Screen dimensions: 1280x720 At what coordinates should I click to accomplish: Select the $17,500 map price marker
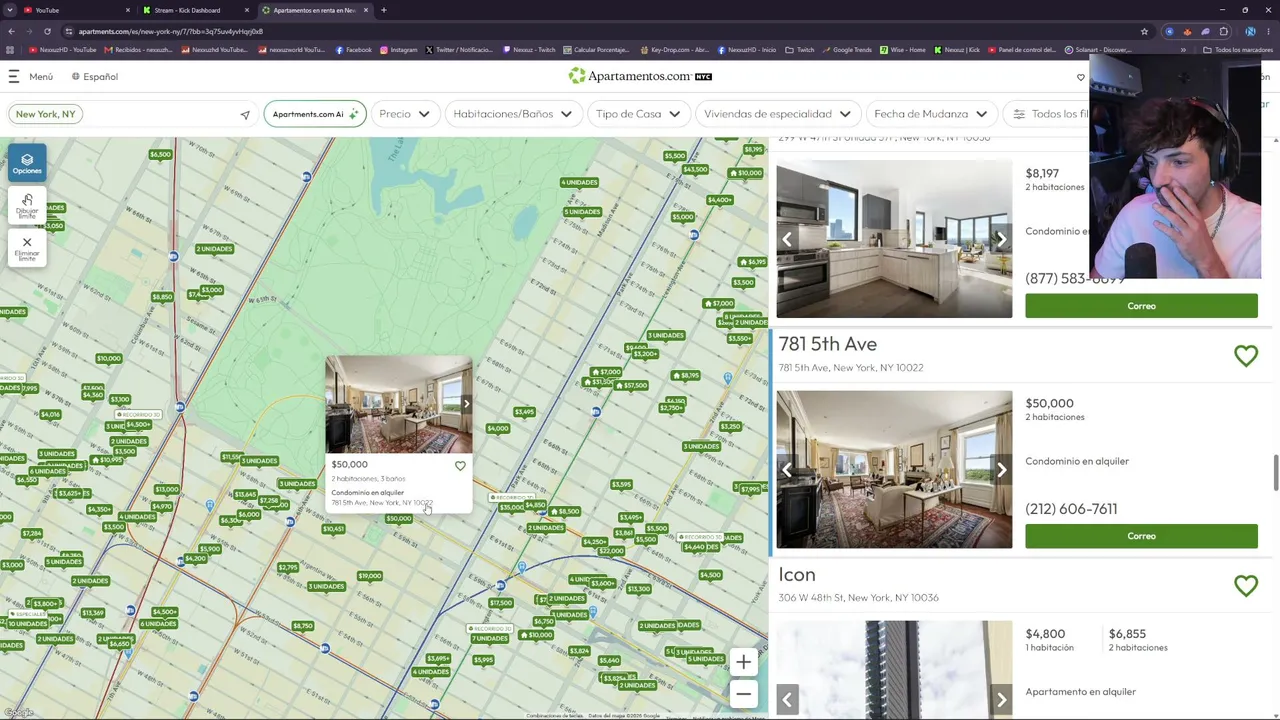click(500, 602)
